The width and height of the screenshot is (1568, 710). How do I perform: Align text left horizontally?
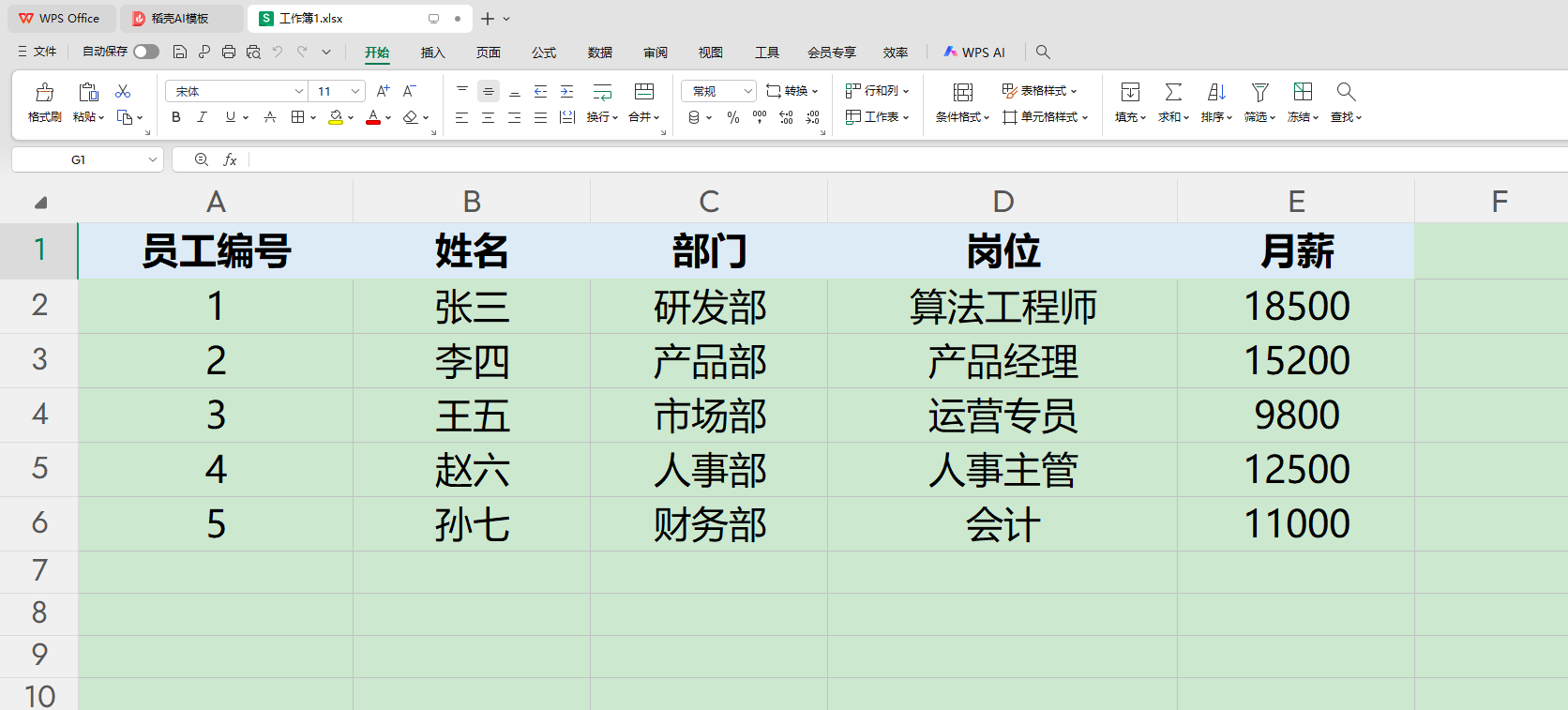tap(462, 117)
